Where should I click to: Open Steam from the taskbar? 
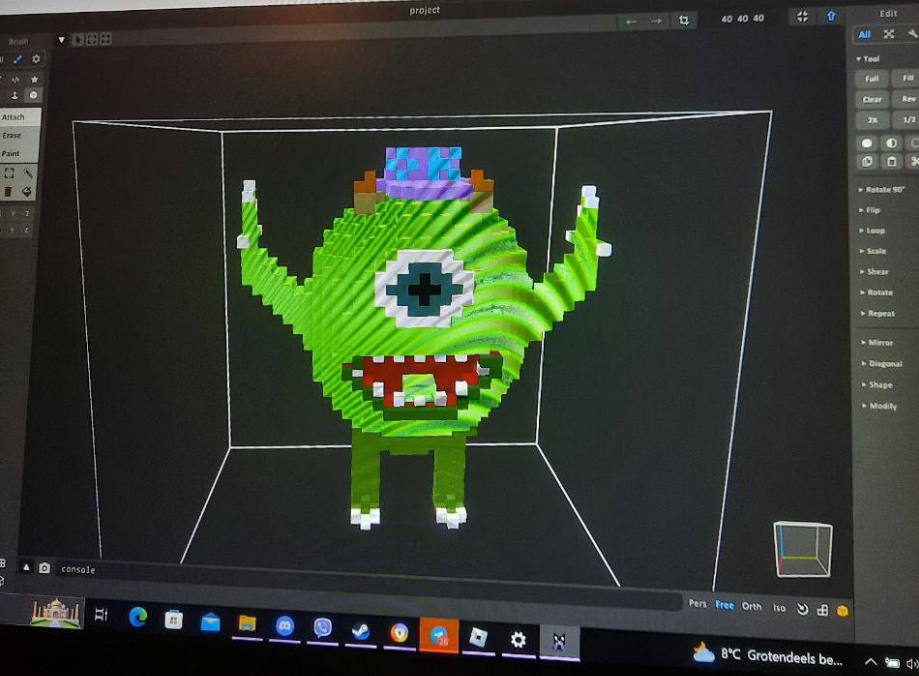[360, 630]
